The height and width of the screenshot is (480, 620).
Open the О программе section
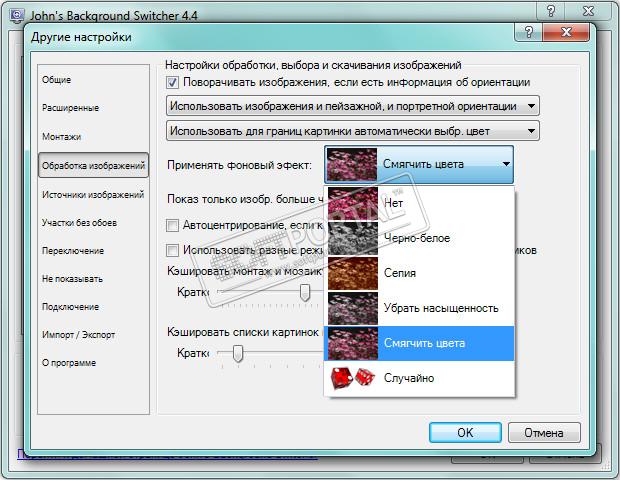69,363
